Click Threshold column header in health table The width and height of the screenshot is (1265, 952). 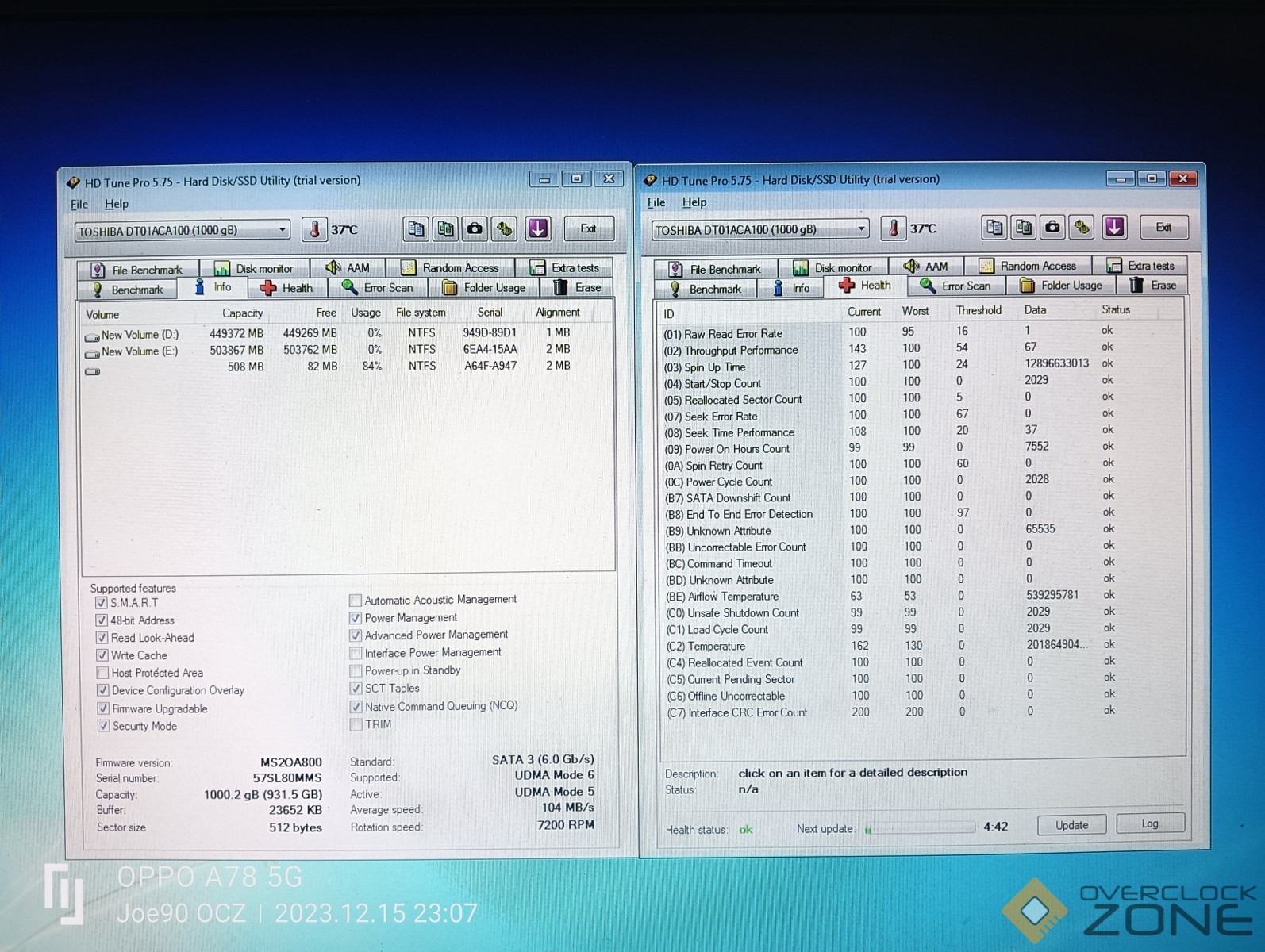pyautogui.click(x=979, y=310)
